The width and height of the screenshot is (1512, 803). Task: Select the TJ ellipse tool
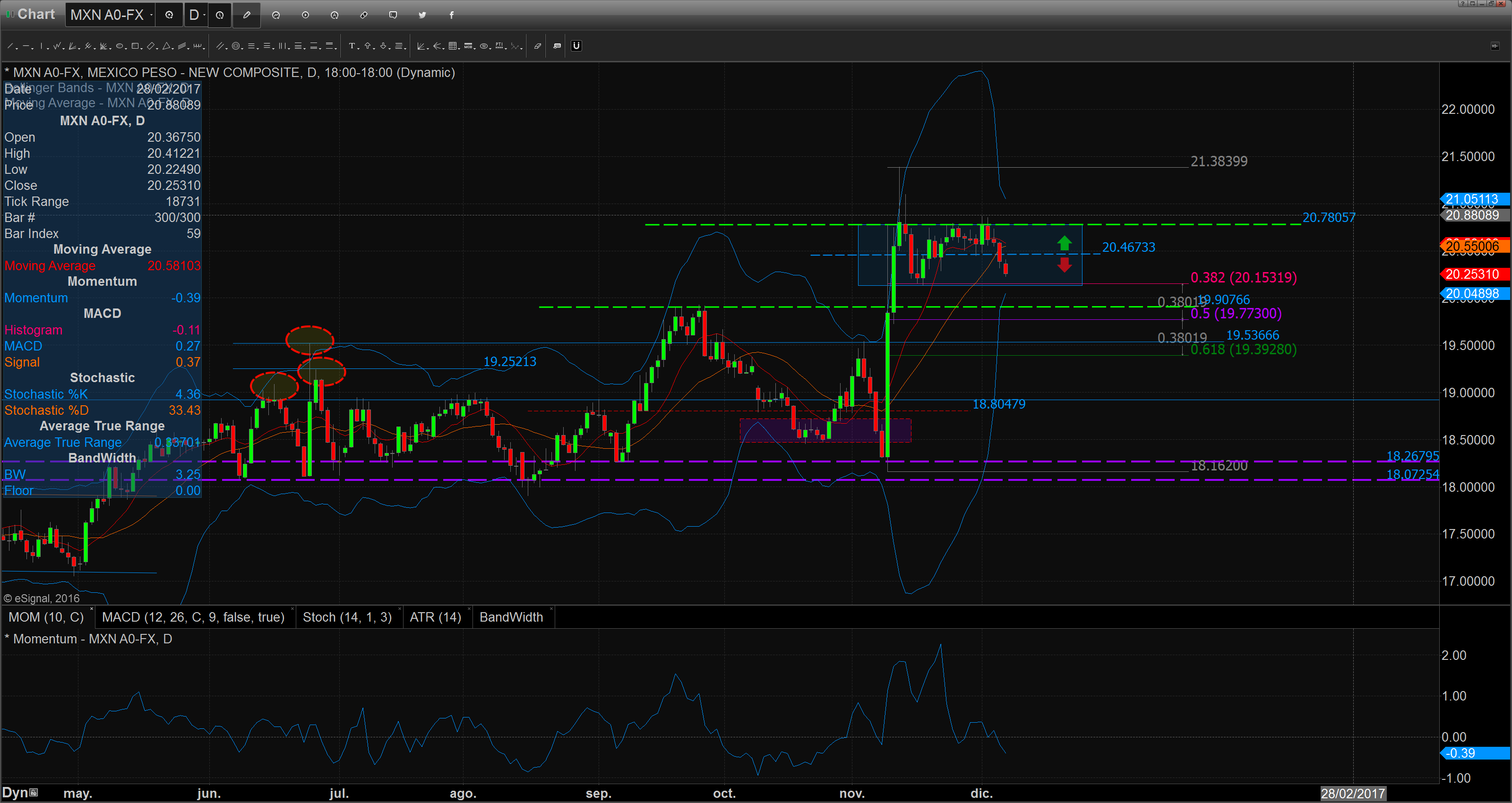coord(484,46)
